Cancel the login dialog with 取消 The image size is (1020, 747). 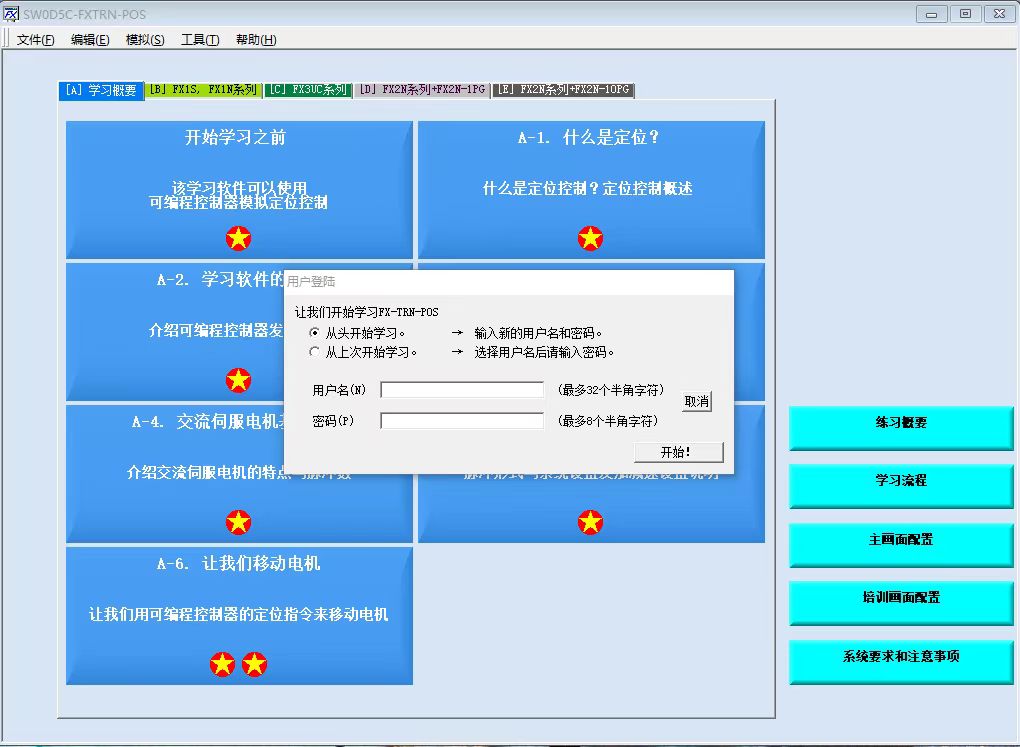point(697,401)
